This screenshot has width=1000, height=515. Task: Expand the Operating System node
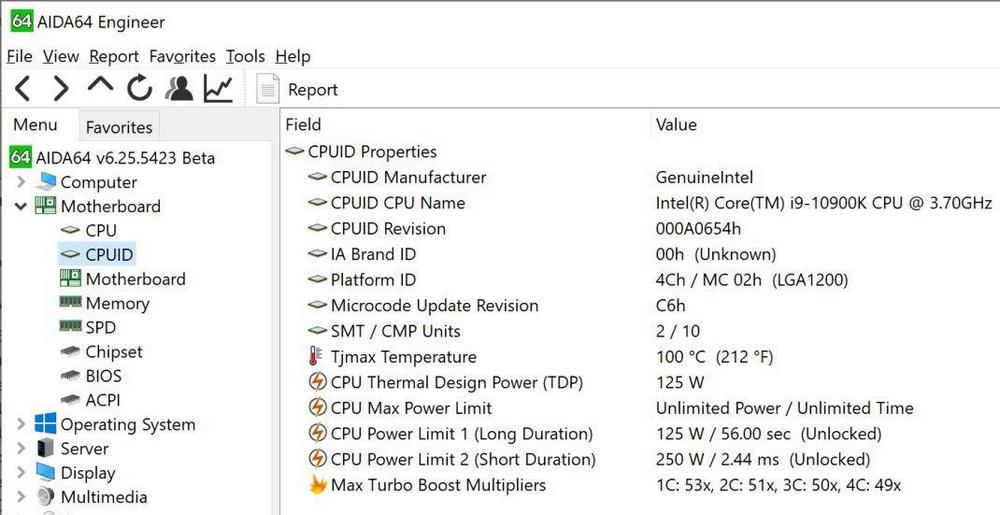coord(21,424)
